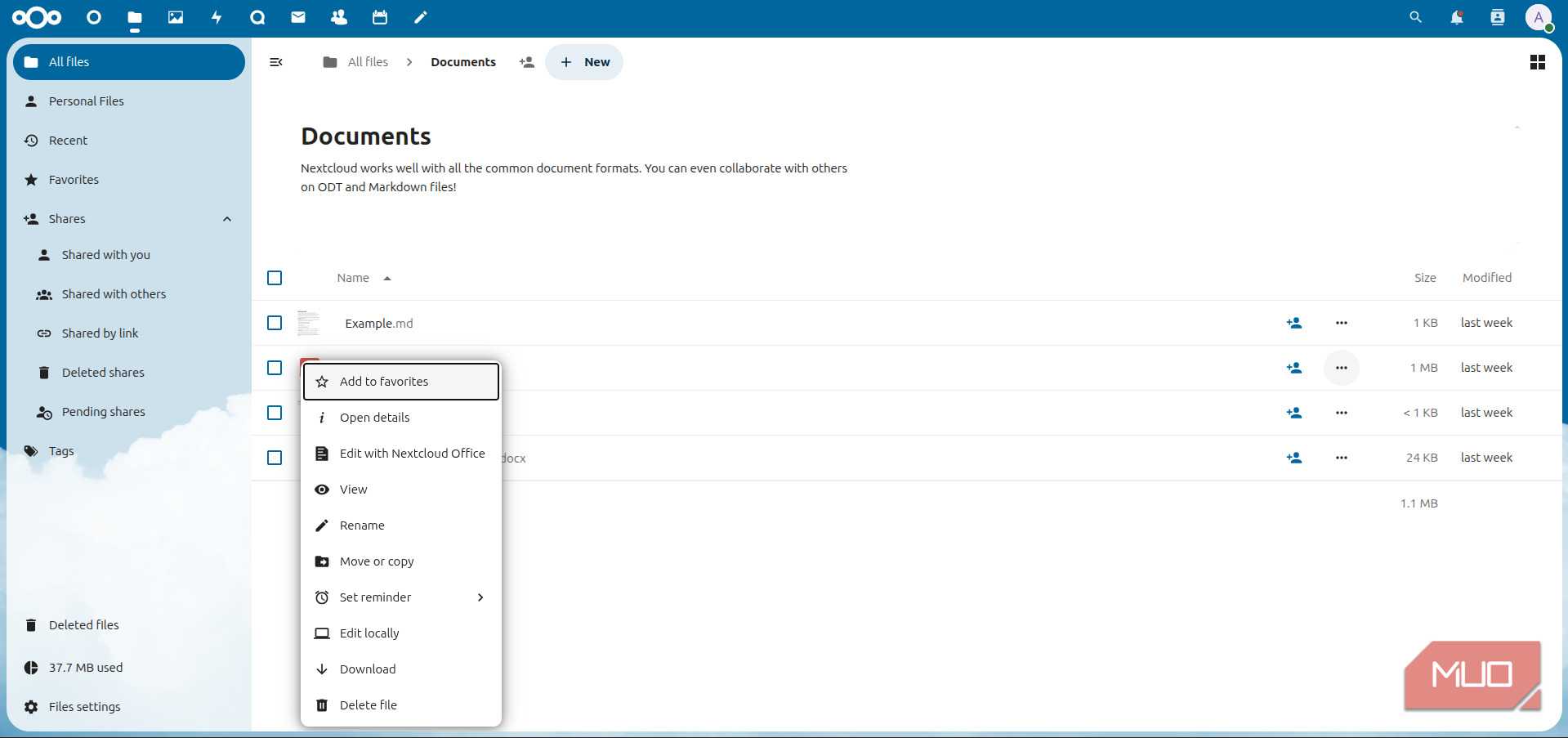
Task: Open All files from the breadcrumb
Action: coord(368,61)
